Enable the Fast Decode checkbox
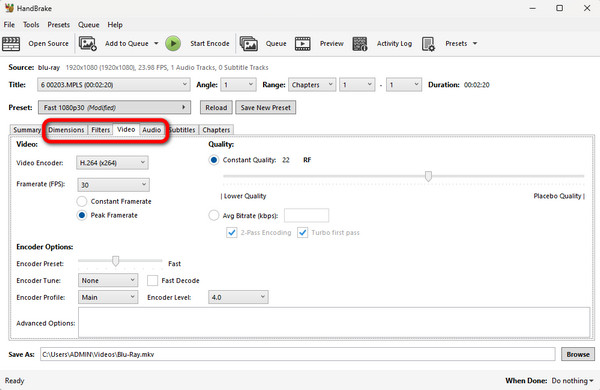The width and height of the screenshot is (600, 390). tap(152, 281)
